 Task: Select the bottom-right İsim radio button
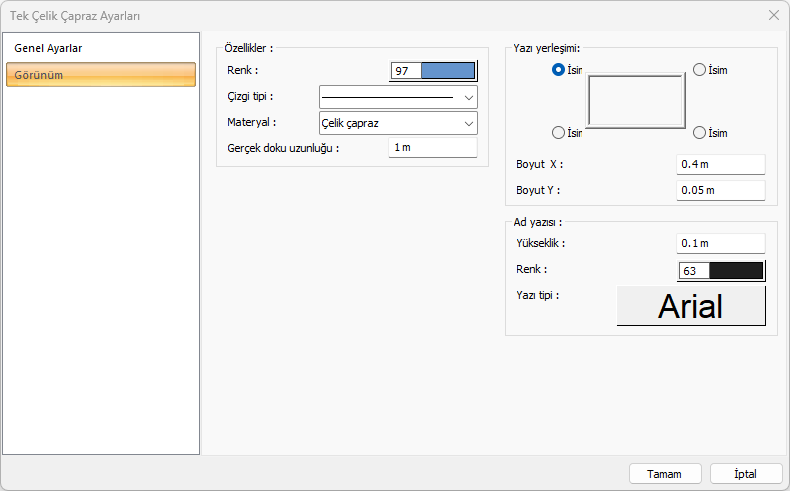pyautogui.click(x=699, y=133)
